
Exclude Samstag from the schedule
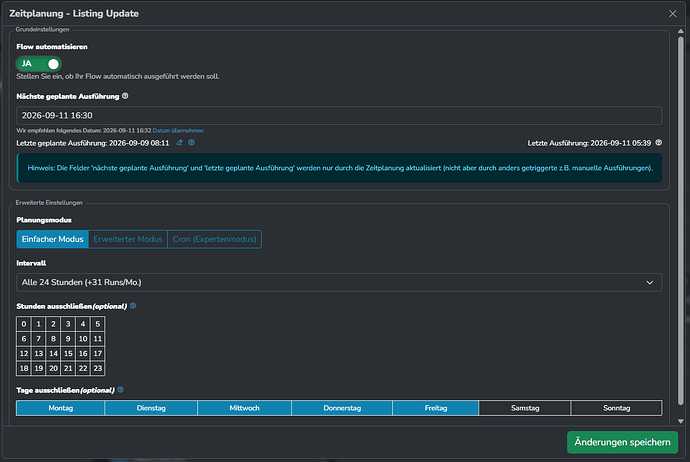click(525, 408)
